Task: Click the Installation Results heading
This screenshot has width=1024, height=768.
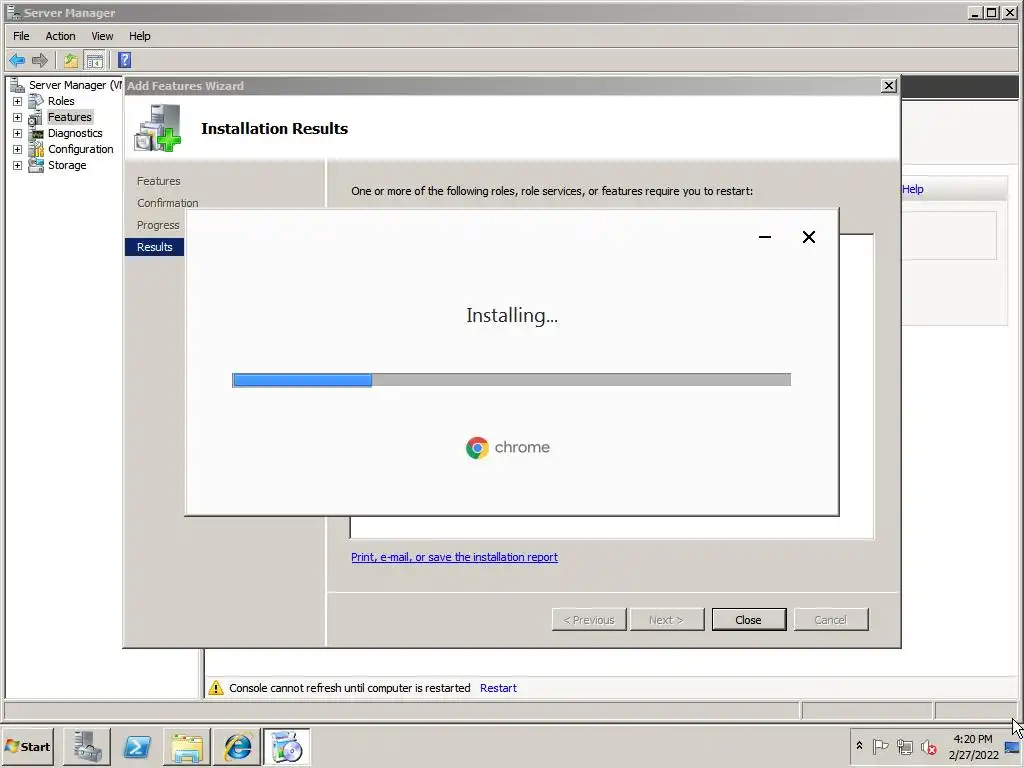Action: (274, 129)
